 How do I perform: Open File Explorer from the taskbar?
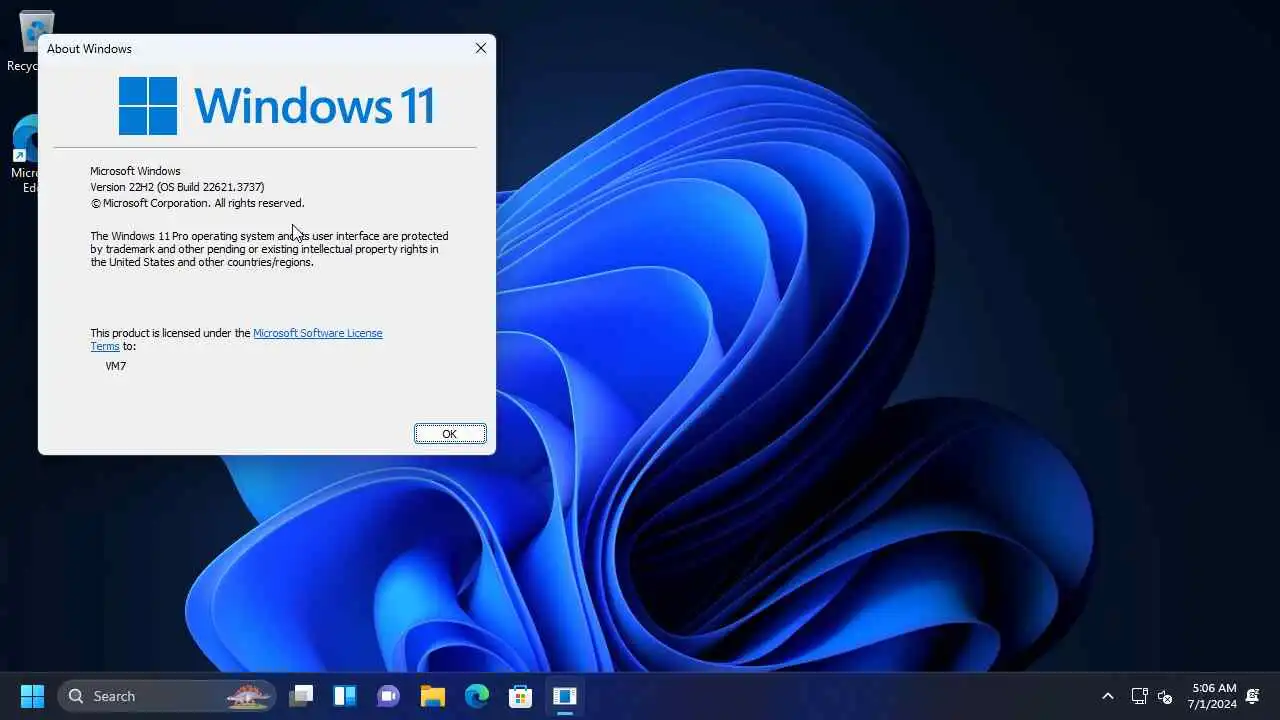click(x=432, y=696)
